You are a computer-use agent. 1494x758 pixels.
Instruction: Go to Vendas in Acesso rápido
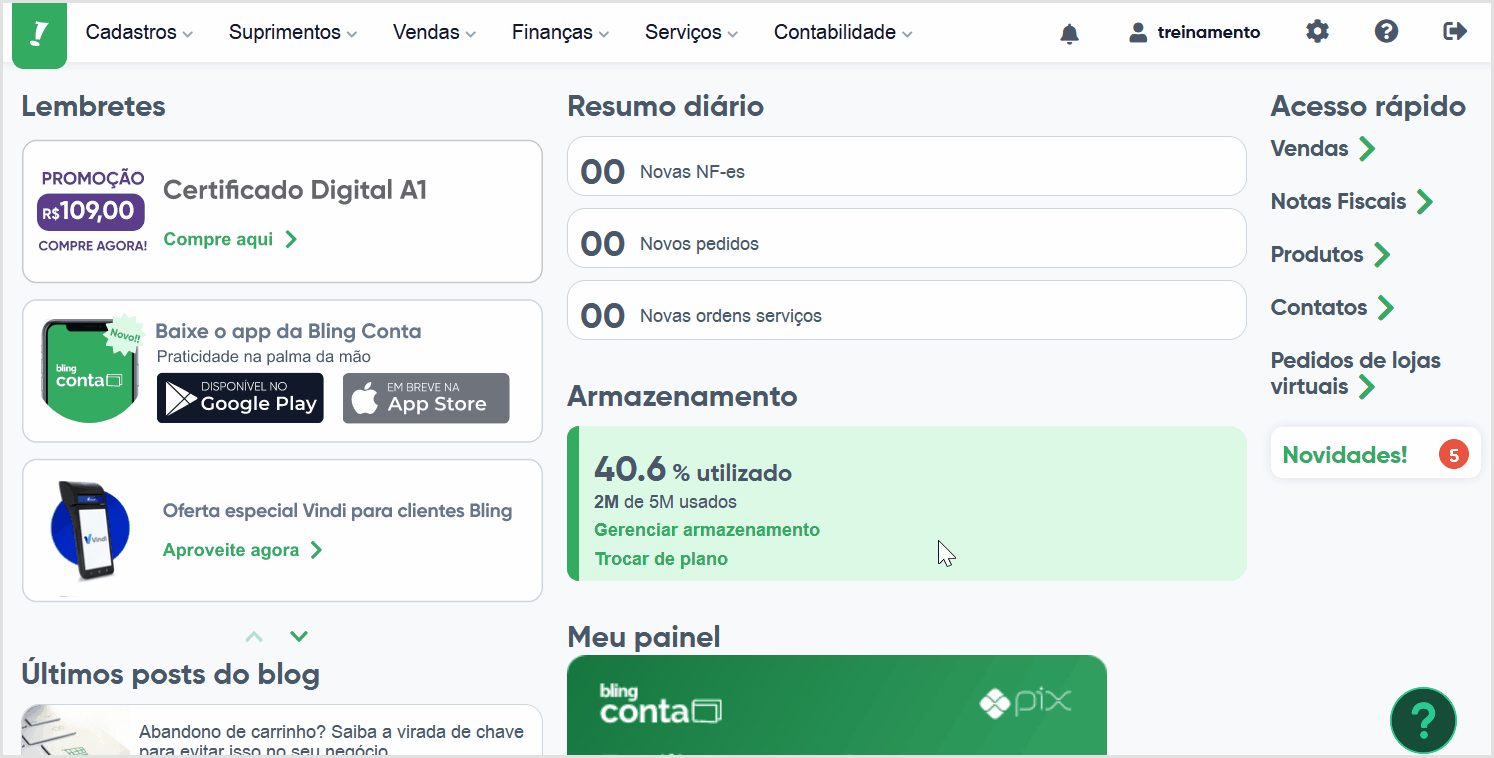coord(1310,149)
